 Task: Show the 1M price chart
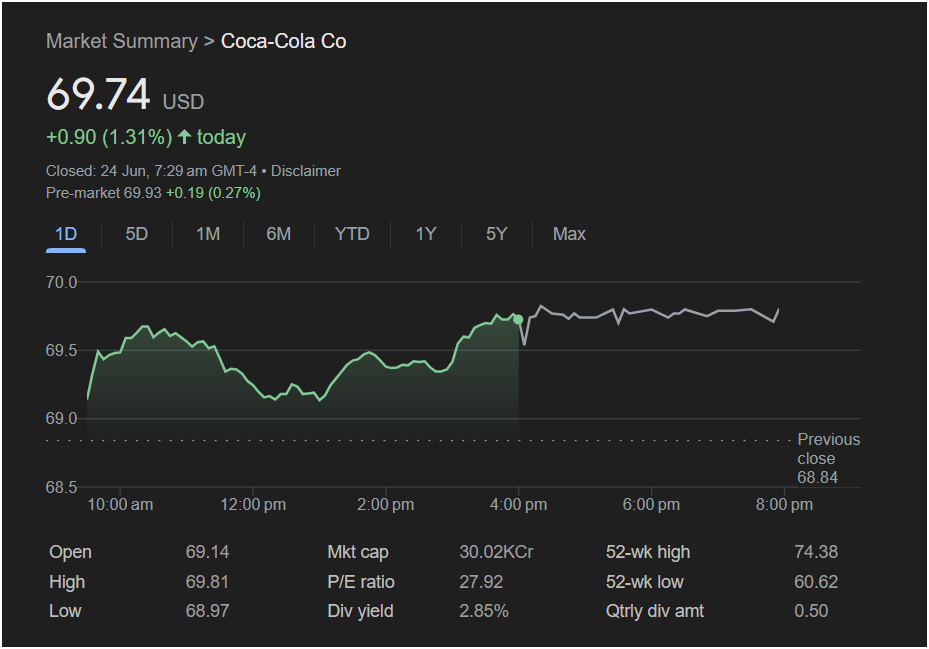(208, 234)
